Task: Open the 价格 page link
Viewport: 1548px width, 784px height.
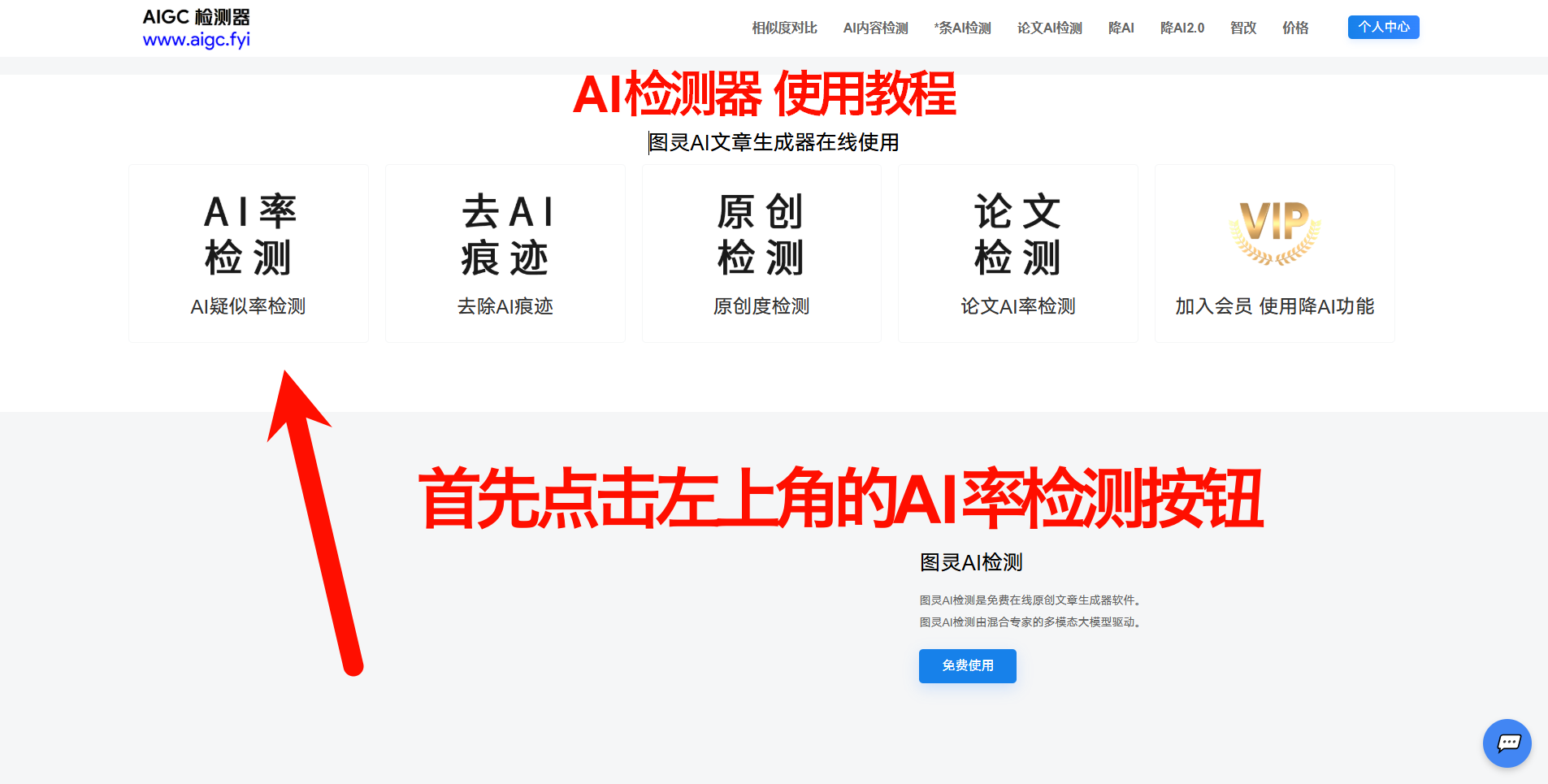Action: (1295, 27)
